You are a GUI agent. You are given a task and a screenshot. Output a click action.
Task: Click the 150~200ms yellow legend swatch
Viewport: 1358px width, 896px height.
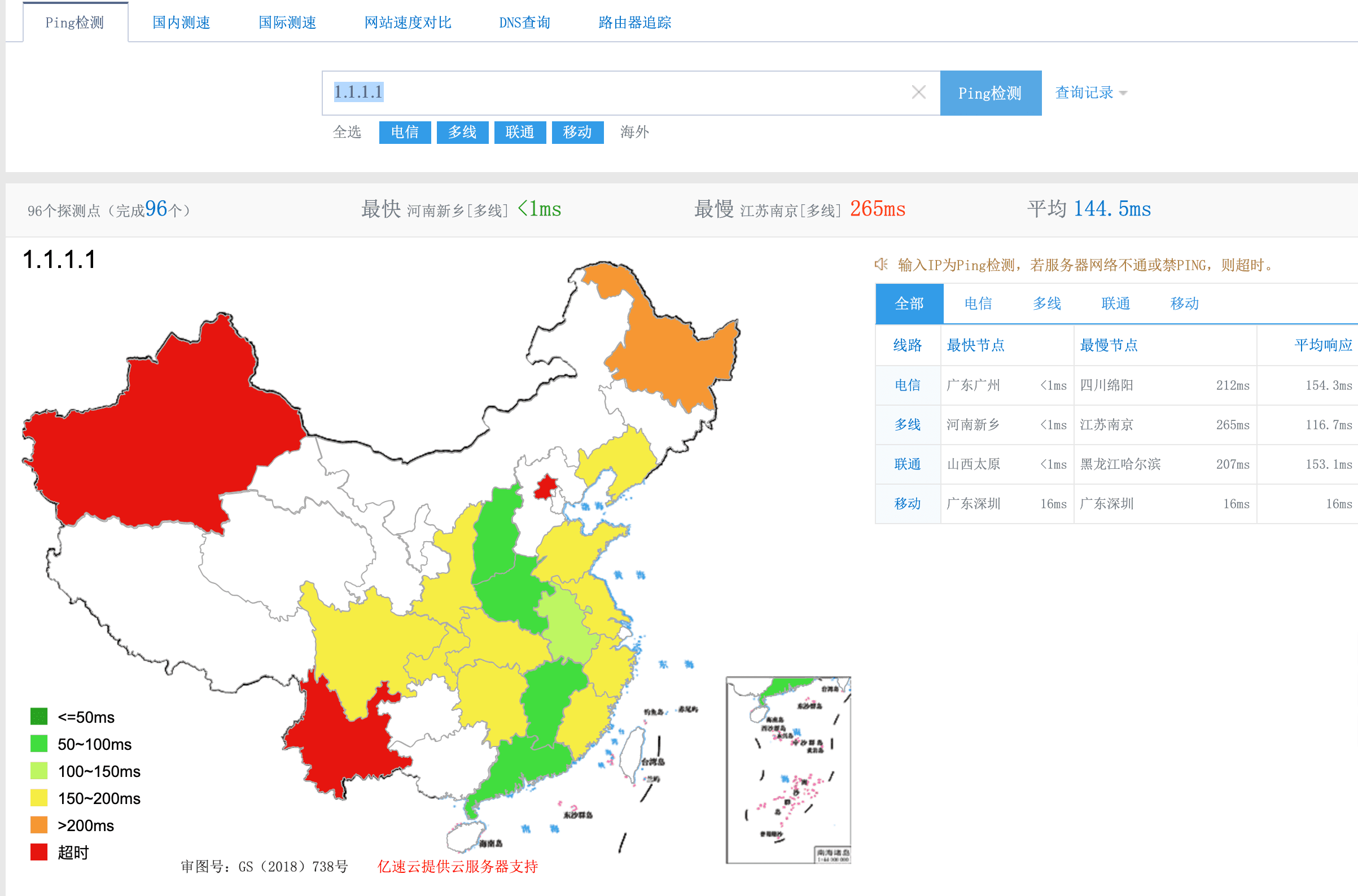click(39, 798)
